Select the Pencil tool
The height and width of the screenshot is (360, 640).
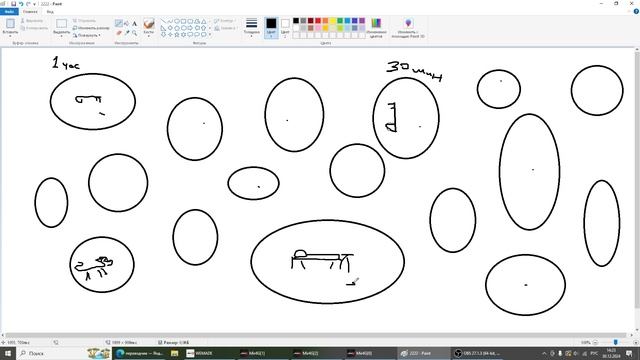pos(119,24)
